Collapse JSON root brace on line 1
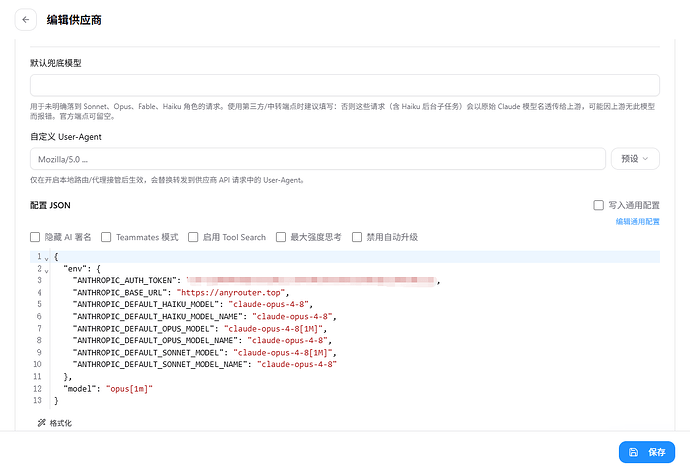 point(46,259)
